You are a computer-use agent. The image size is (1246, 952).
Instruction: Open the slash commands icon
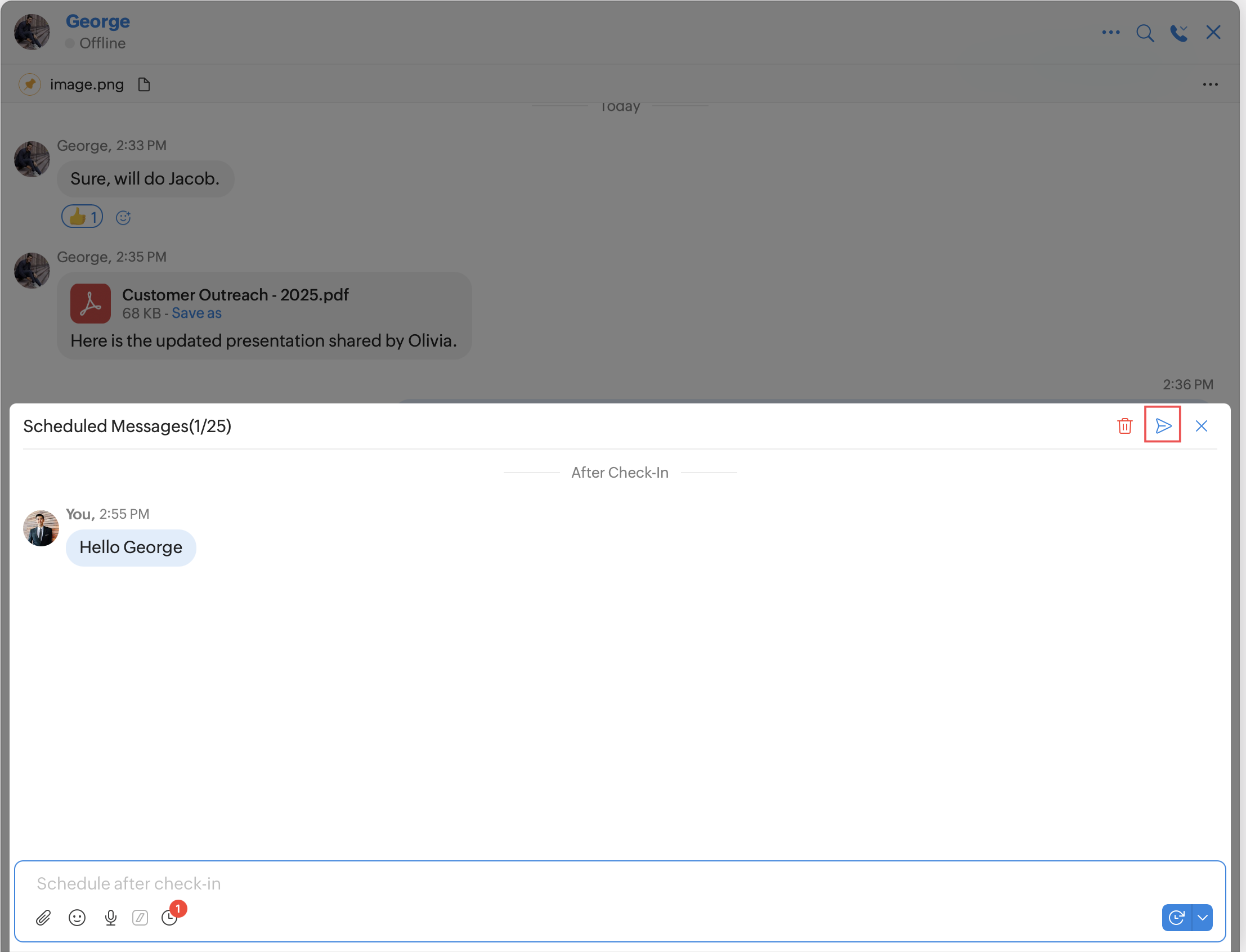[140, 918]
